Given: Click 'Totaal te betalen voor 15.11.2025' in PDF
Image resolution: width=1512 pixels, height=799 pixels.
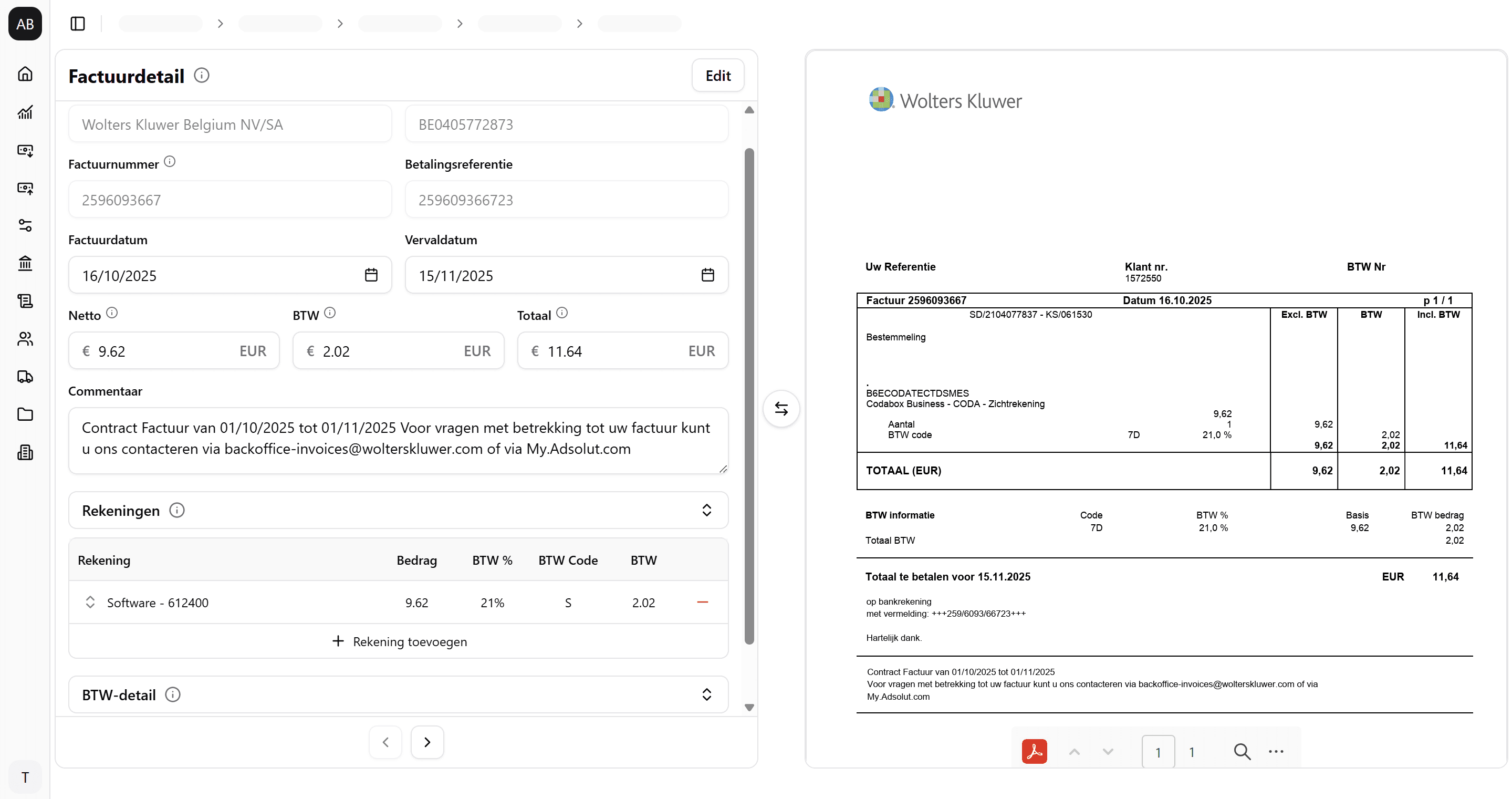Looking at the screenshot, I should click(948, 576).
